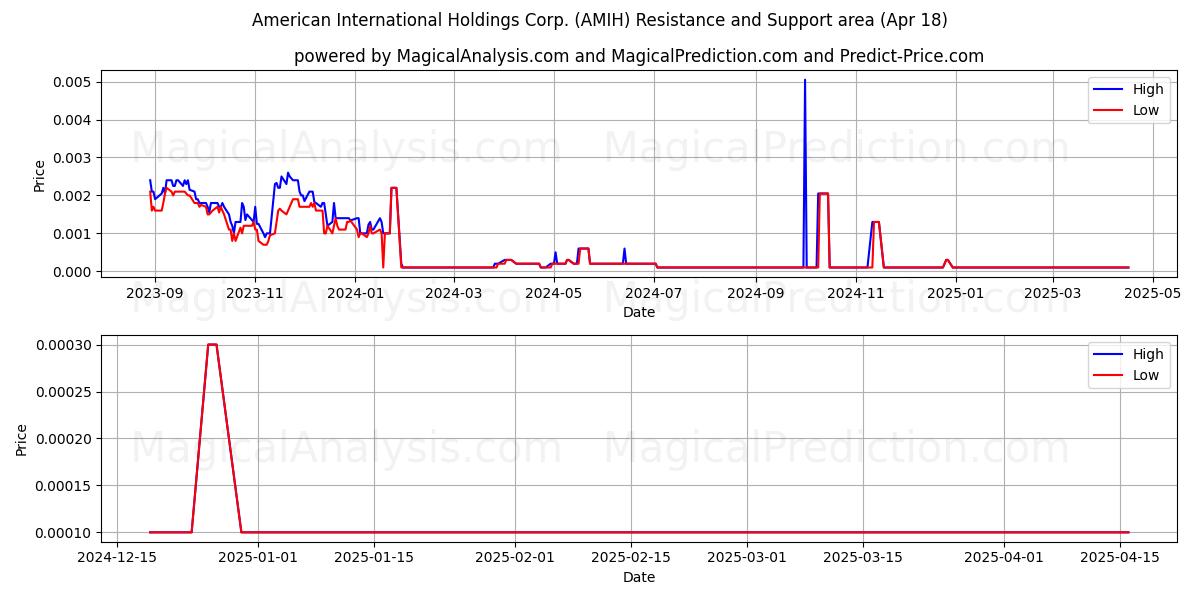The image size is (1200, 600).
Task: Click the '0.00025' y-axis tick label
Action: (x=65, y=392)
